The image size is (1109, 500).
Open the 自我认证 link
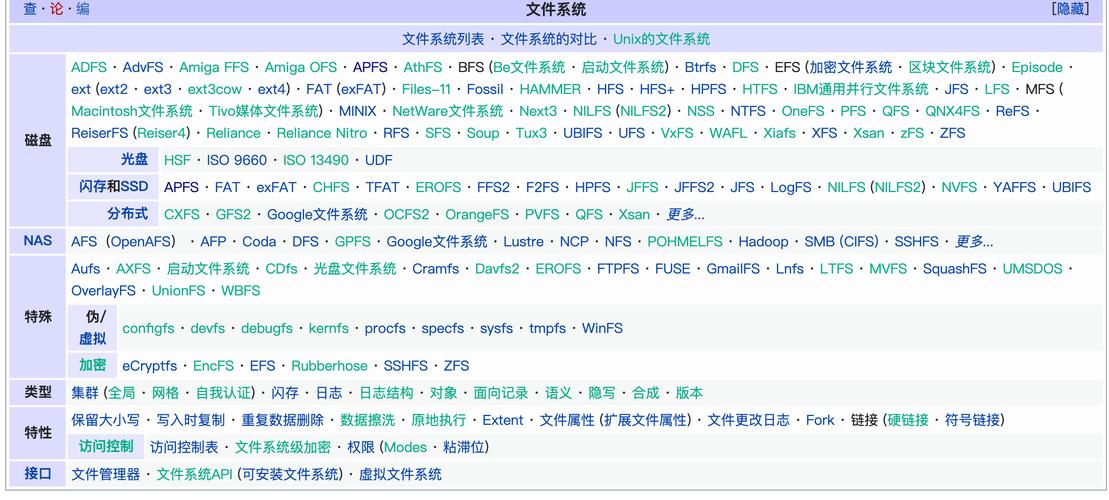click(x=223, y=393)
